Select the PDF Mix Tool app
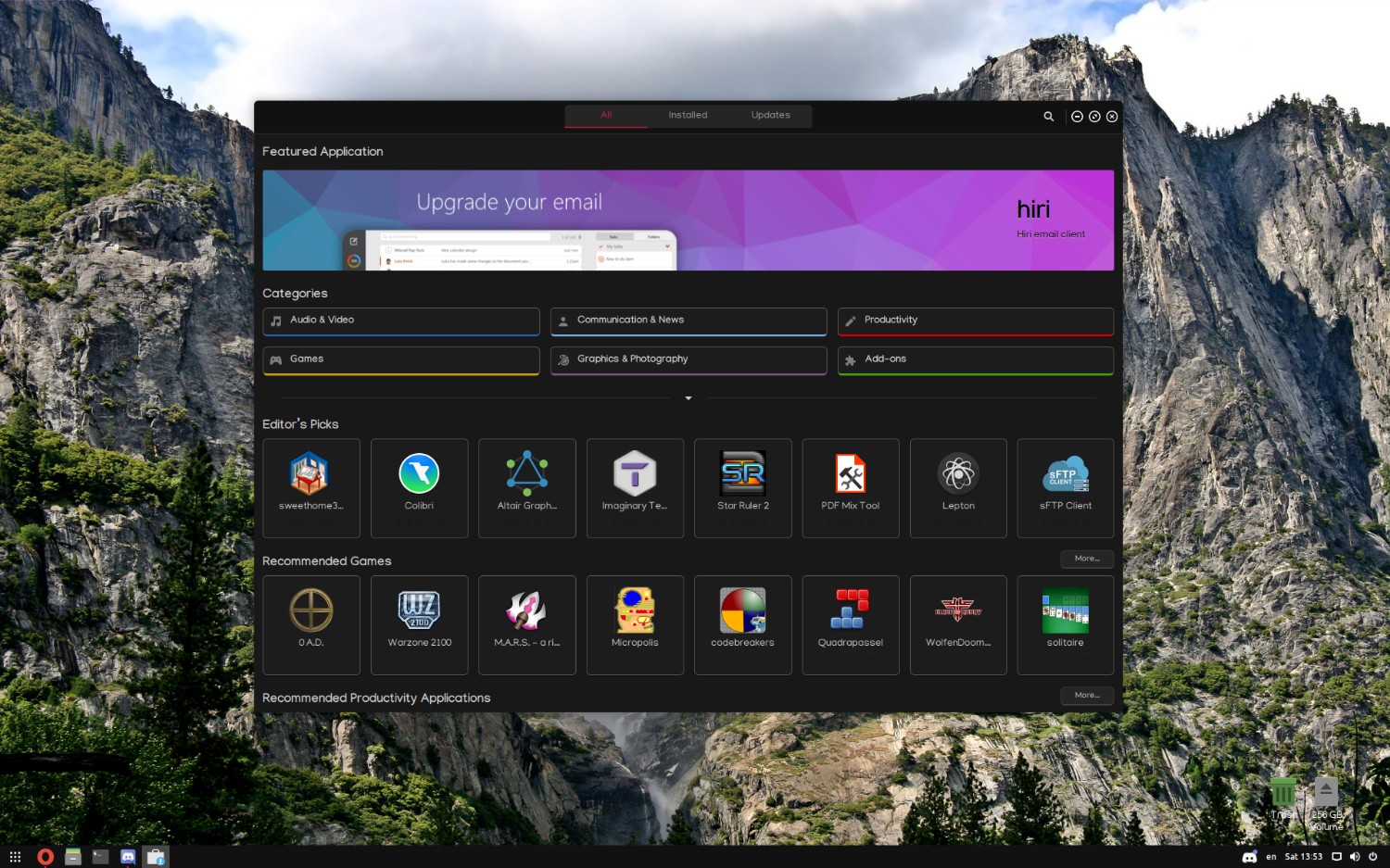Image resolution: width=1390 pixels, height=868 pixels. point(850,488)
